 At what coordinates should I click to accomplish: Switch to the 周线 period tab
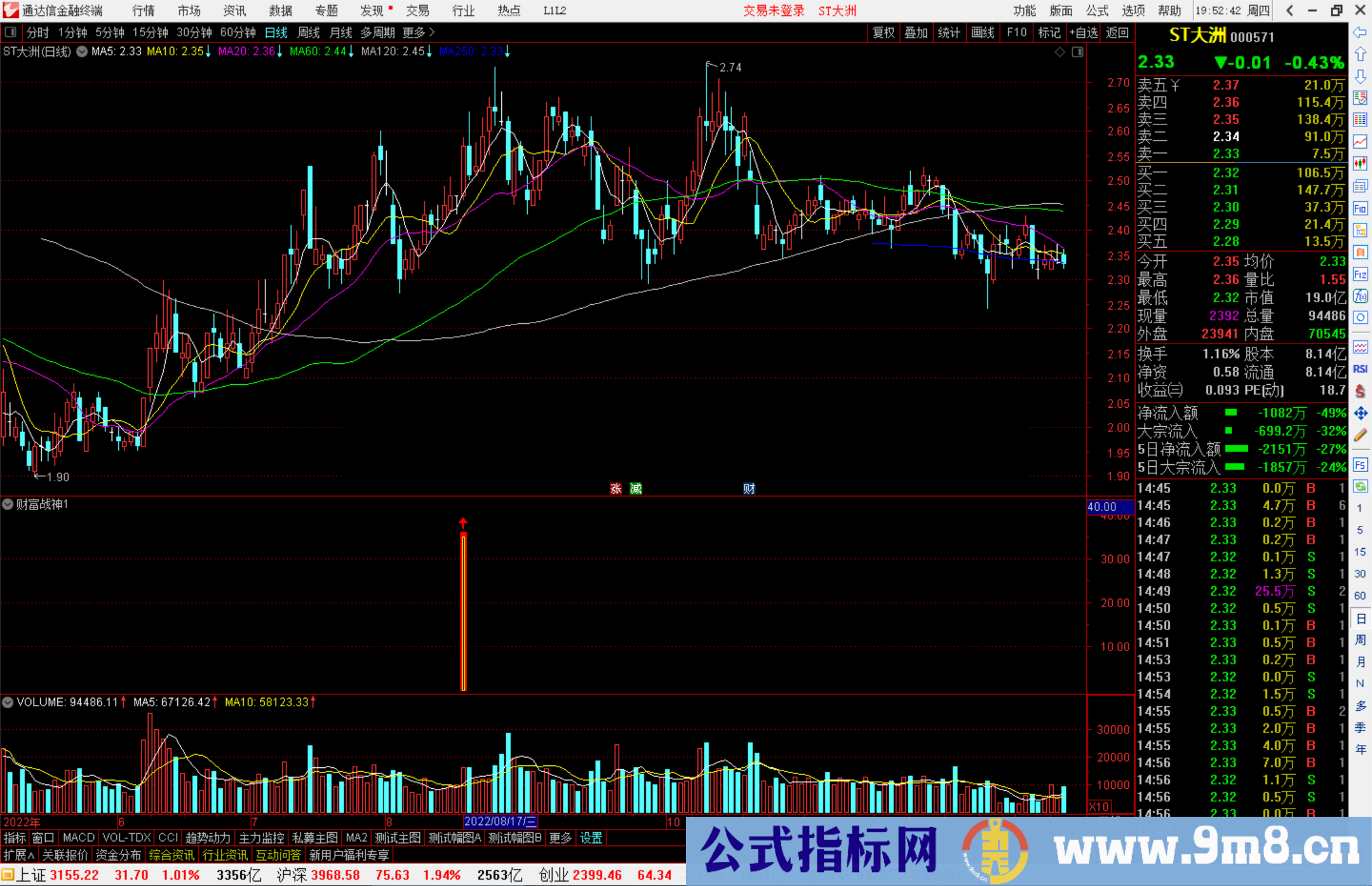(309, 32)
